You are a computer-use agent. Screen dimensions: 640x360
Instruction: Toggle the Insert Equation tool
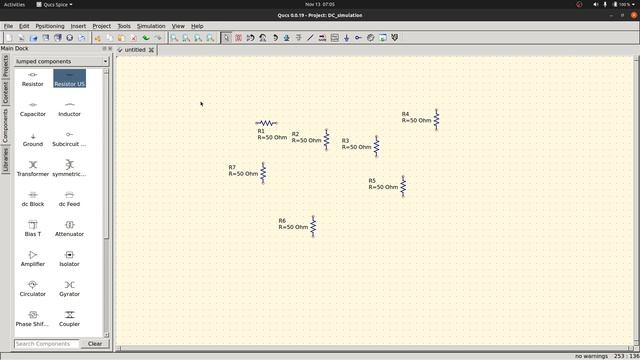pyautogui.click(x=335, y=38)
